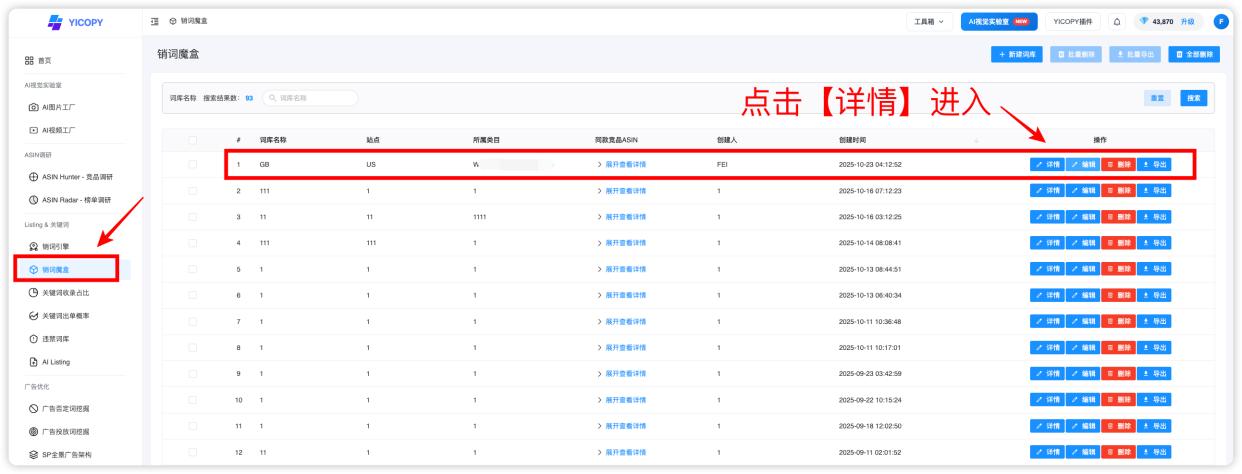Click 详情 for row number 5

[1047, 269]
